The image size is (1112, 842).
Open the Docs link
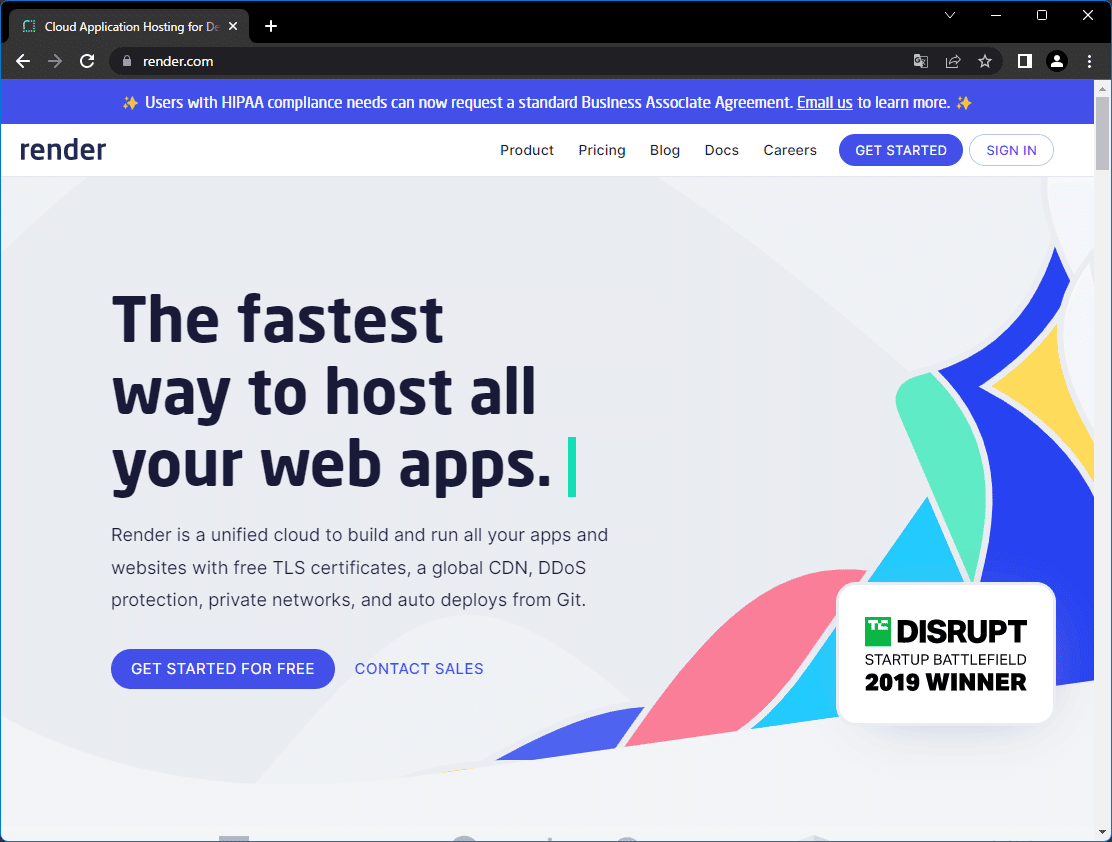point(721,150)
